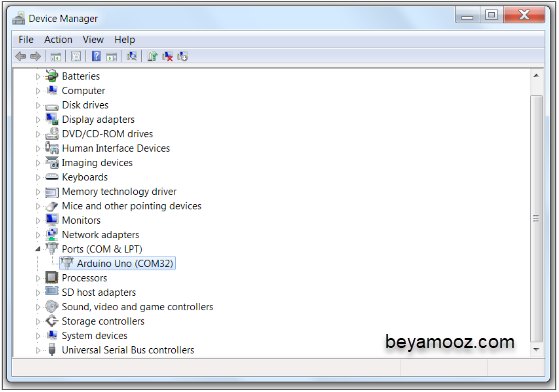Click the Display adapters icon
This screenshot has width=559, height=392.
tap(52, 119)
